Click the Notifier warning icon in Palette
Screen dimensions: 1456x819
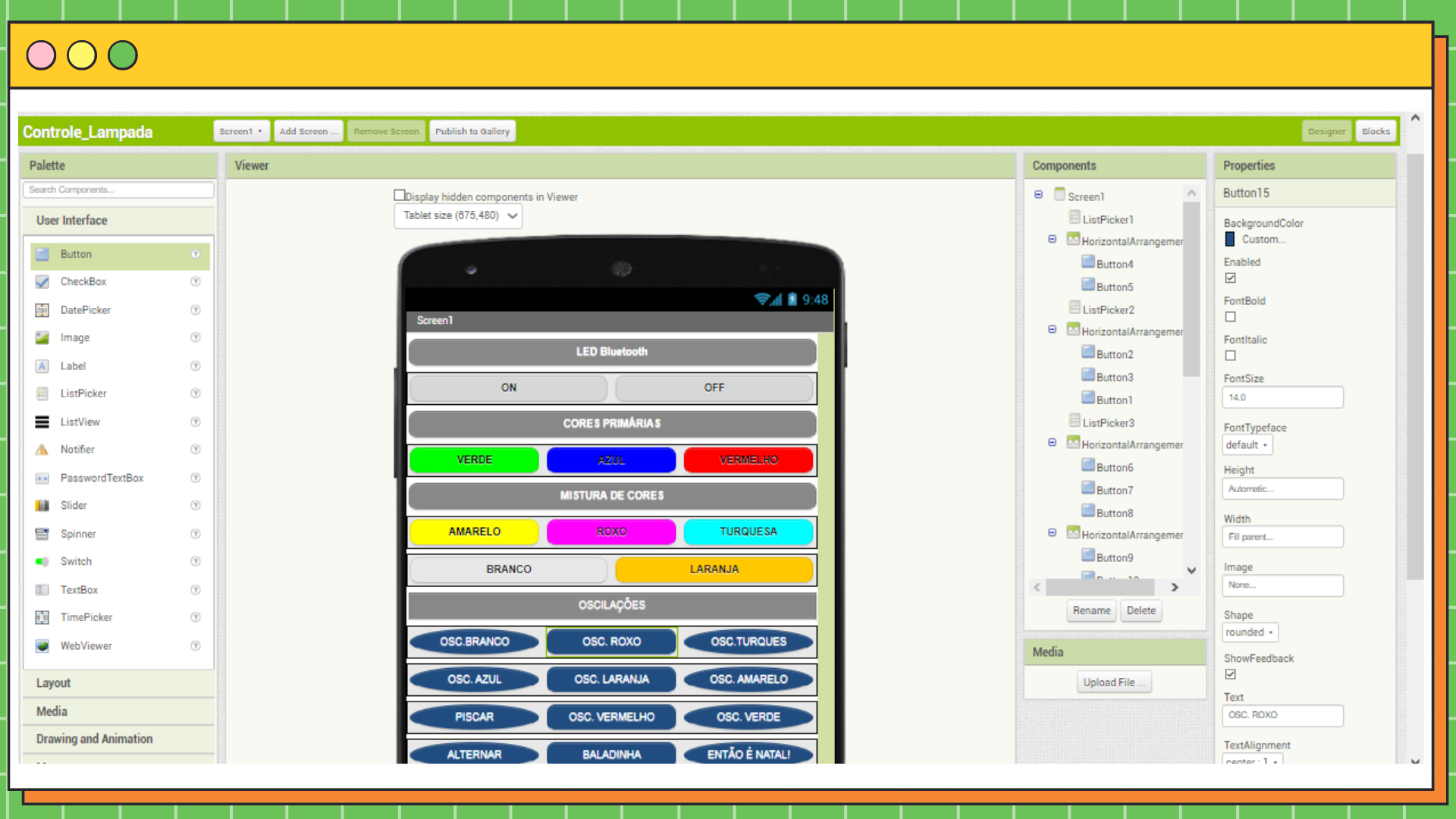(42, 450)
